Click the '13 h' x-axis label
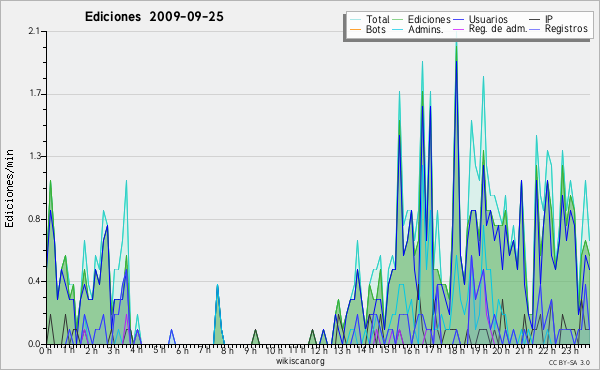 point(342,350)
